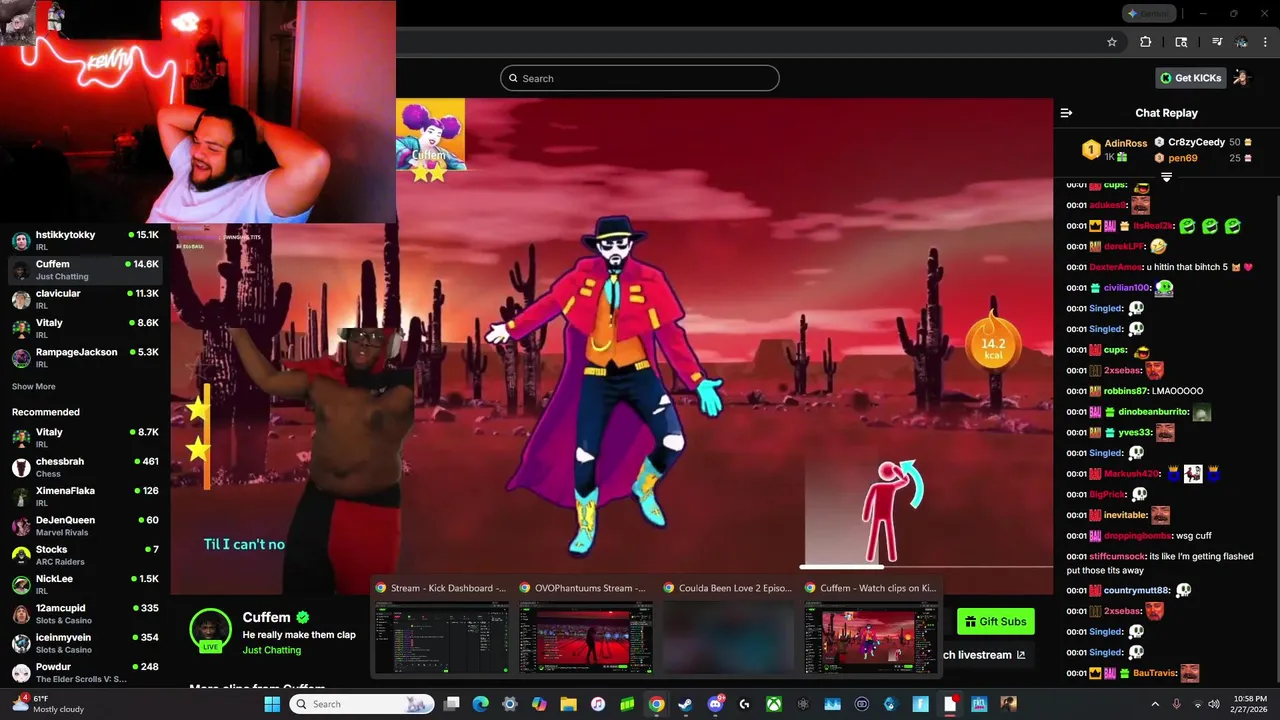Image resolution: width=1280 pixels, height=720 pixels.
Task: Open the recommended chessbrah channel
Action: [x=85, y=467]
